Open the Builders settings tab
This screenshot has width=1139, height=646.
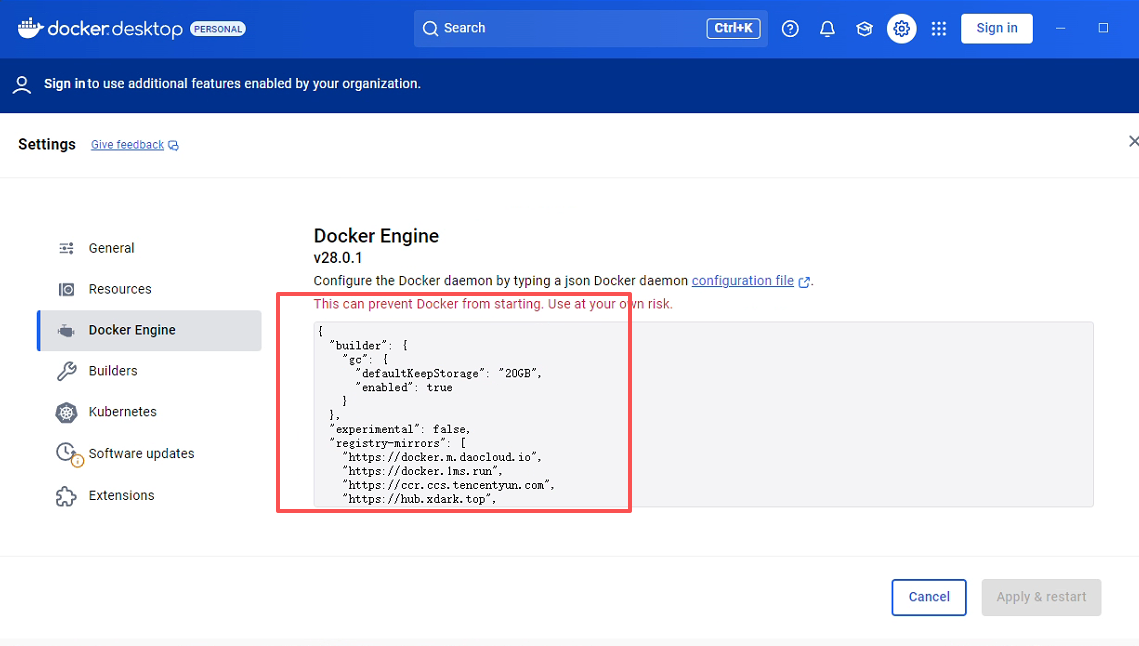click(150, 371)
